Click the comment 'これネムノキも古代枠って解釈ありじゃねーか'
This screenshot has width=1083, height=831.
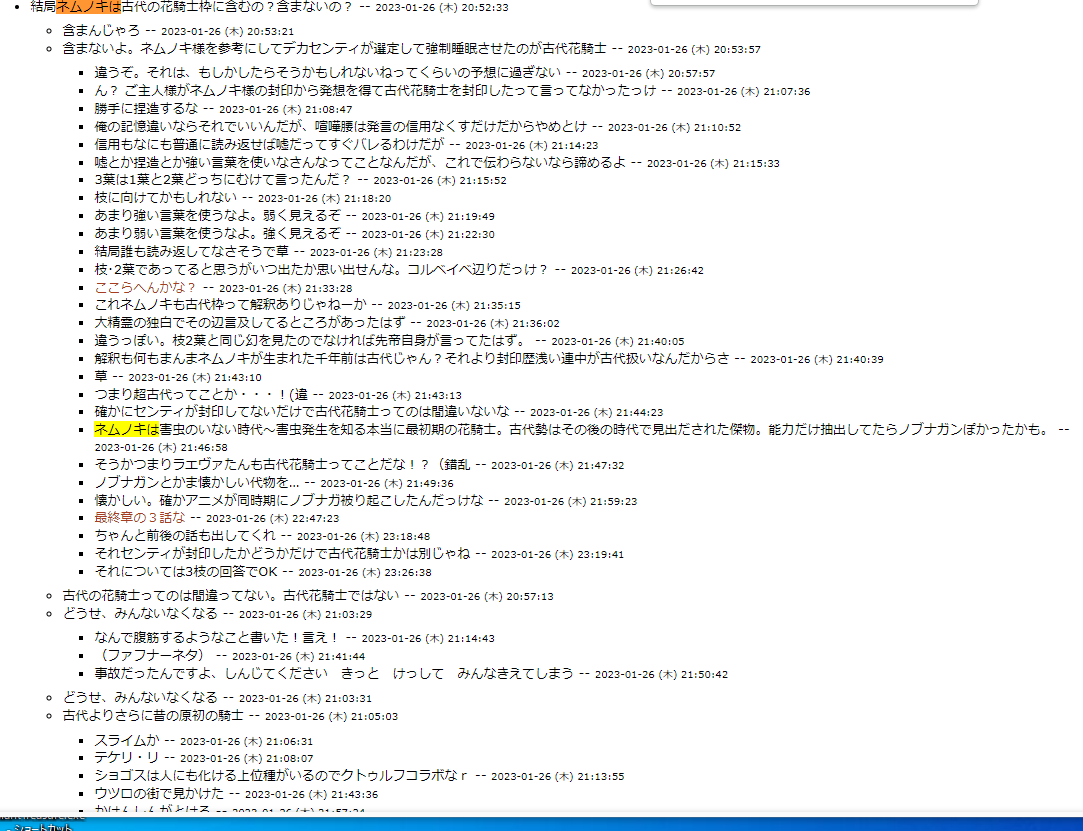230,304
